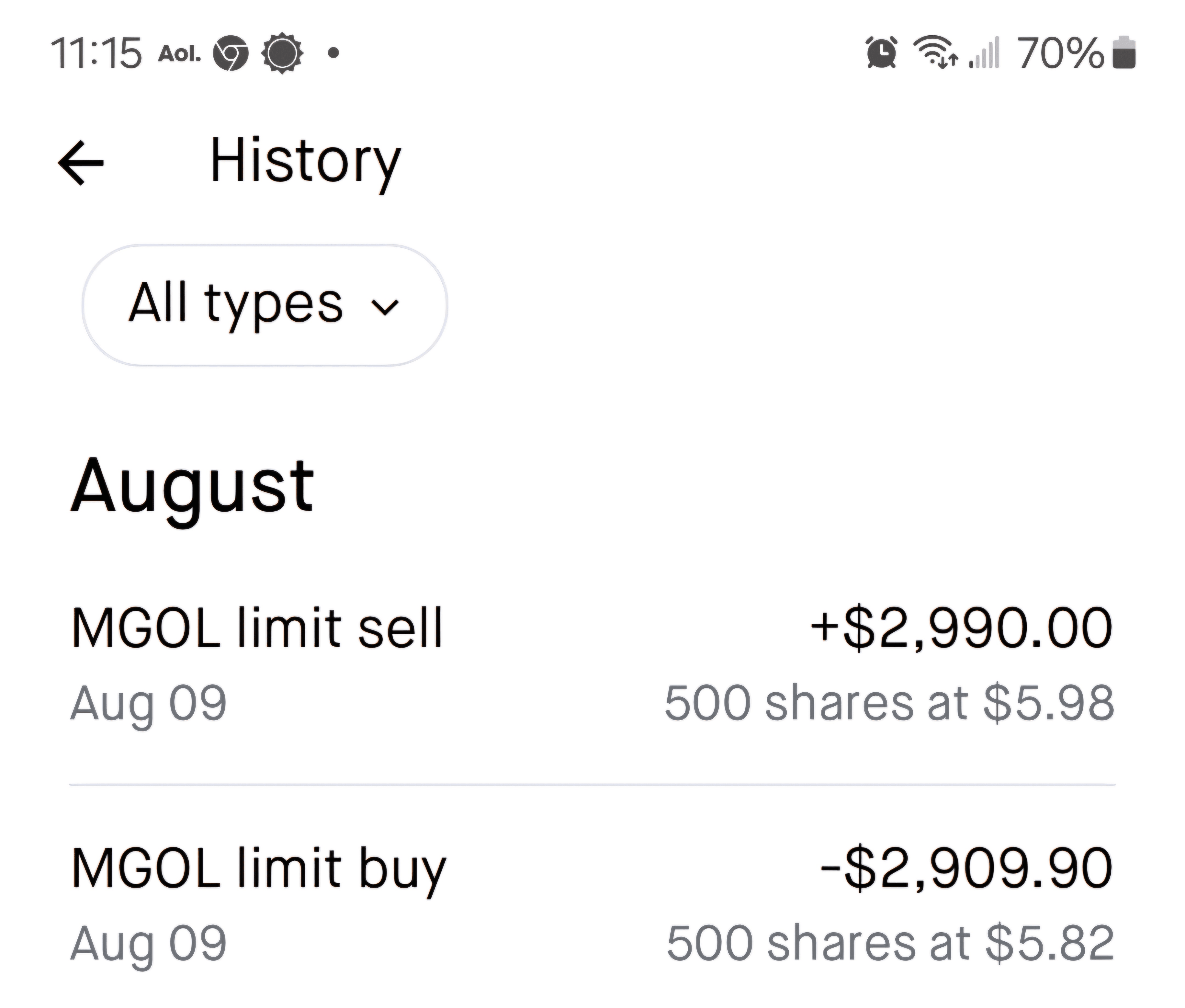Tap the alarm clock status icon

pos(881,53)
